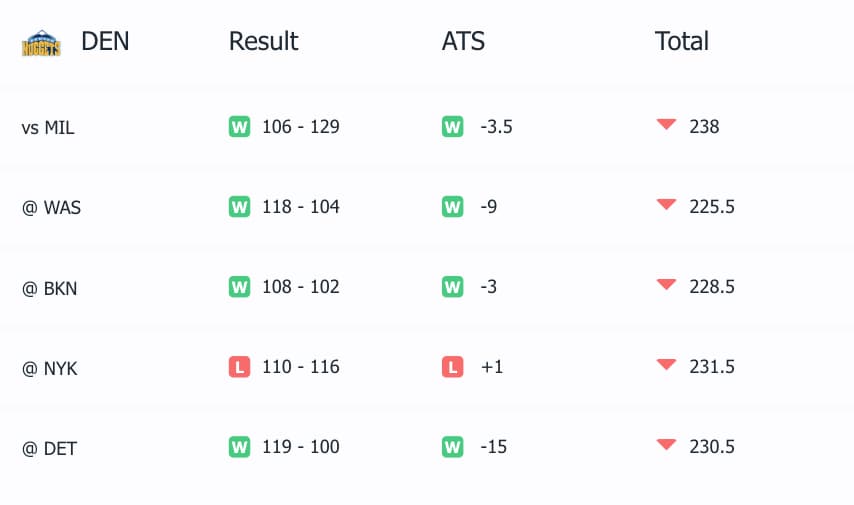
Task: Click the 228.5 total value
Action: pyautogui.click(x=712, y=287)
